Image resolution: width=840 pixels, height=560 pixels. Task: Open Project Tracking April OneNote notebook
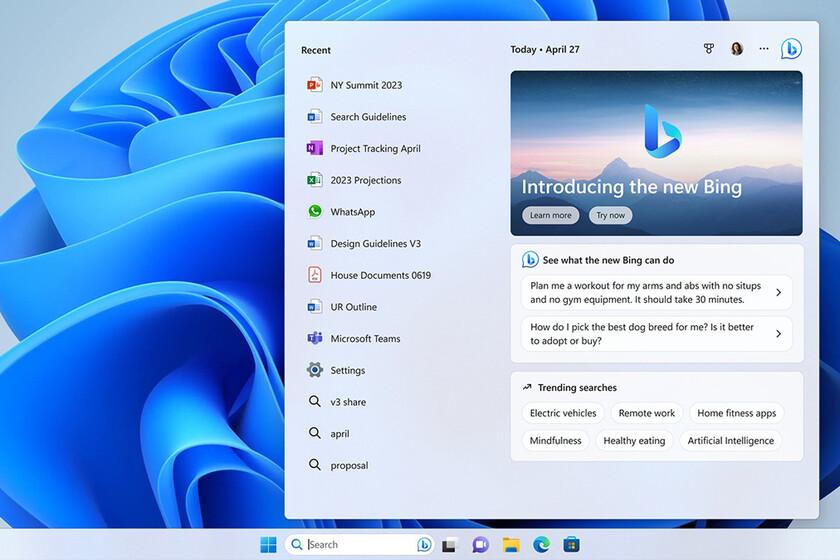(375, 149)
